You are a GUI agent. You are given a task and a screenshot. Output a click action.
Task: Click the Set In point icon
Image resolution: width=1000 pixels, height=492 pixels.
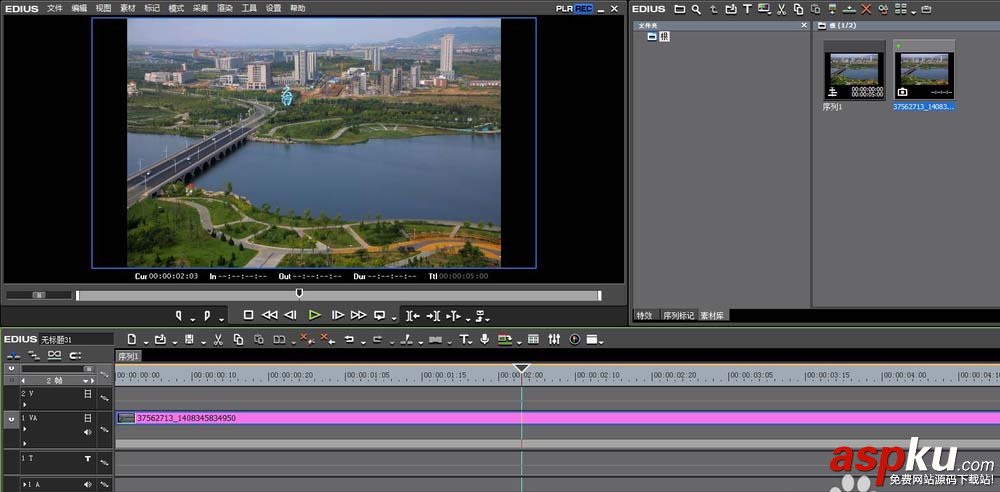(179, 314)
